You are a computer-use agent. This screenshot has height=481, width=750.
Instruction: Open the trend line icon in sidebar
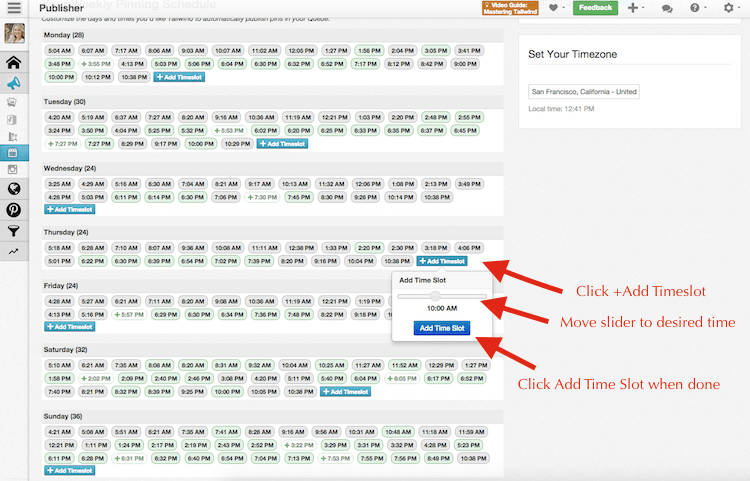14,251
